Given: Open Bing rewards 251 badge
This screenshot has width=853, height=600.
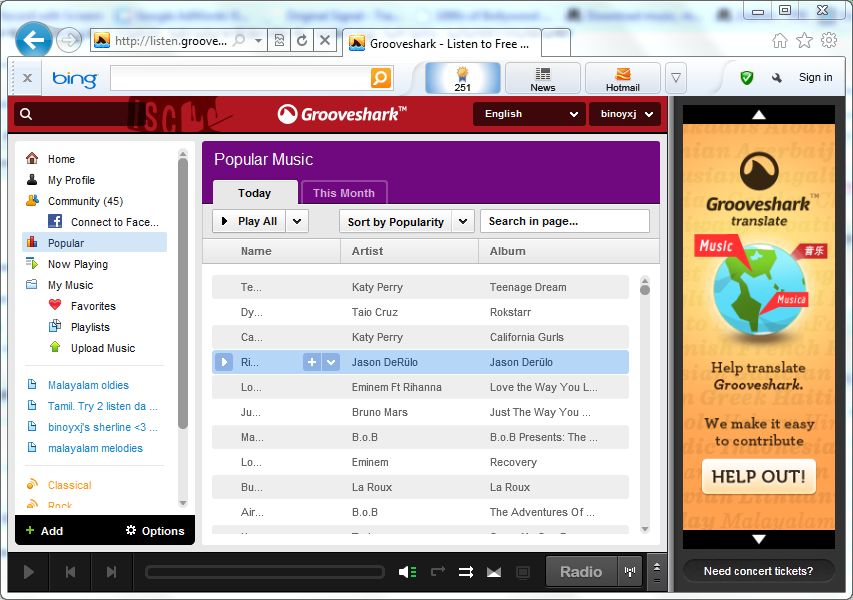Looking at the screenshot, I should coord(462,78).
